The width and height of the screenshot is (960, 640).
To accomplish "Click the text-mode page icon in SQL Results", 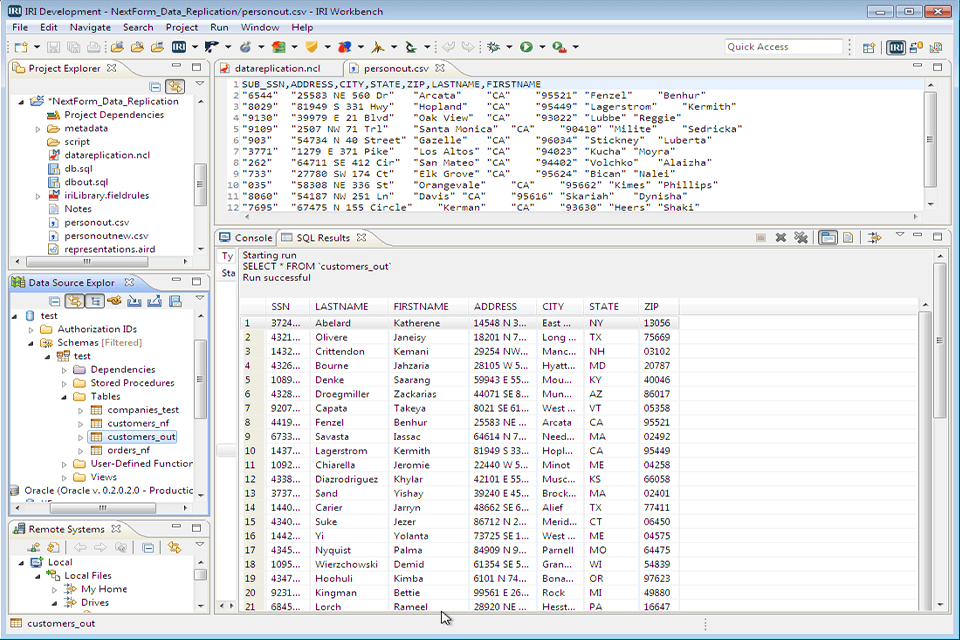I will click(848, 238).
